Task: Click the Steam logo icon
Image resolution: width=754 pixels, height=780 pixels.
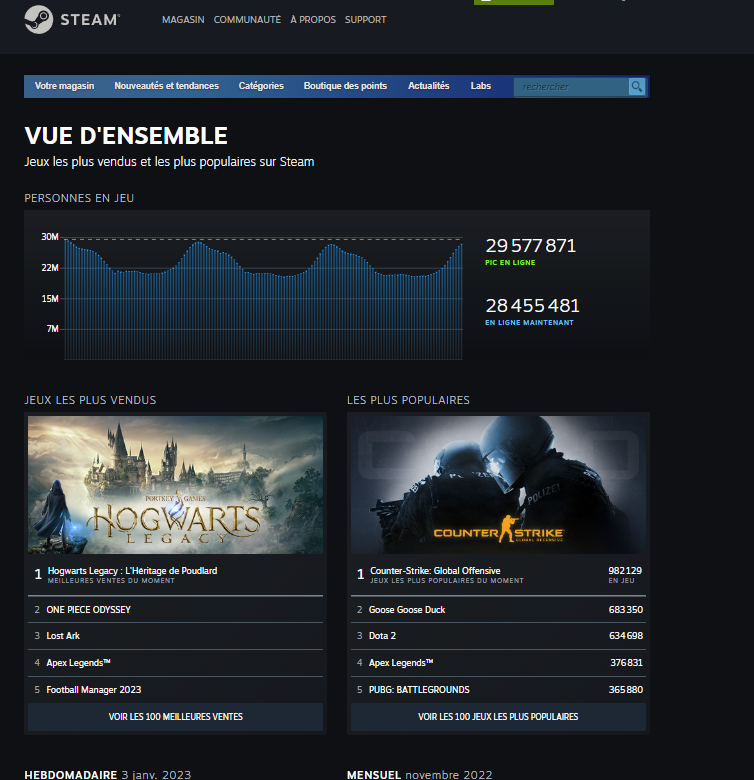Action: (39, 20)
